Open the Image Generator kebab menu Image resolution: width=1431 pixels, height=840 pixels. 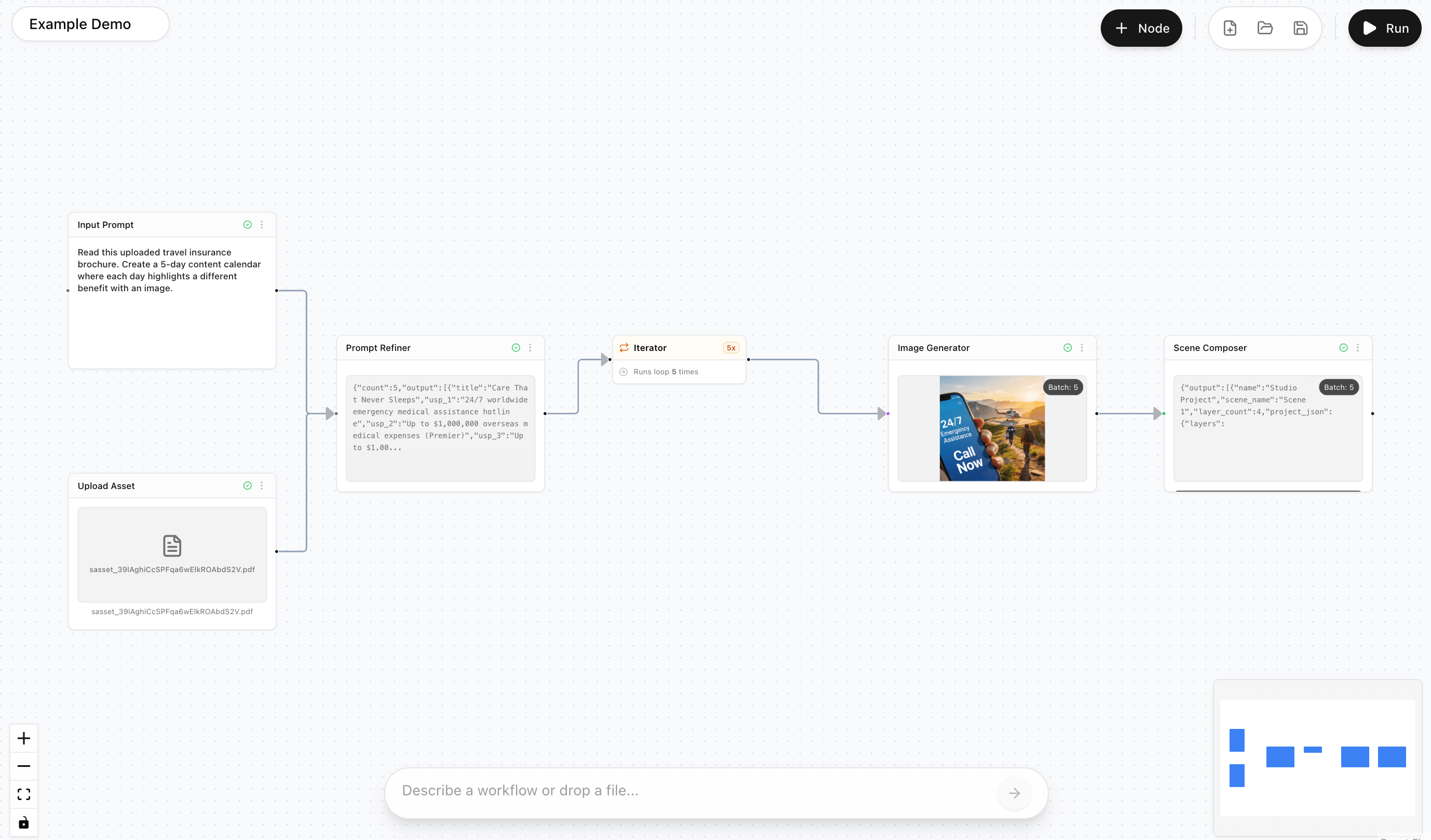click(x=1081, y=347)
